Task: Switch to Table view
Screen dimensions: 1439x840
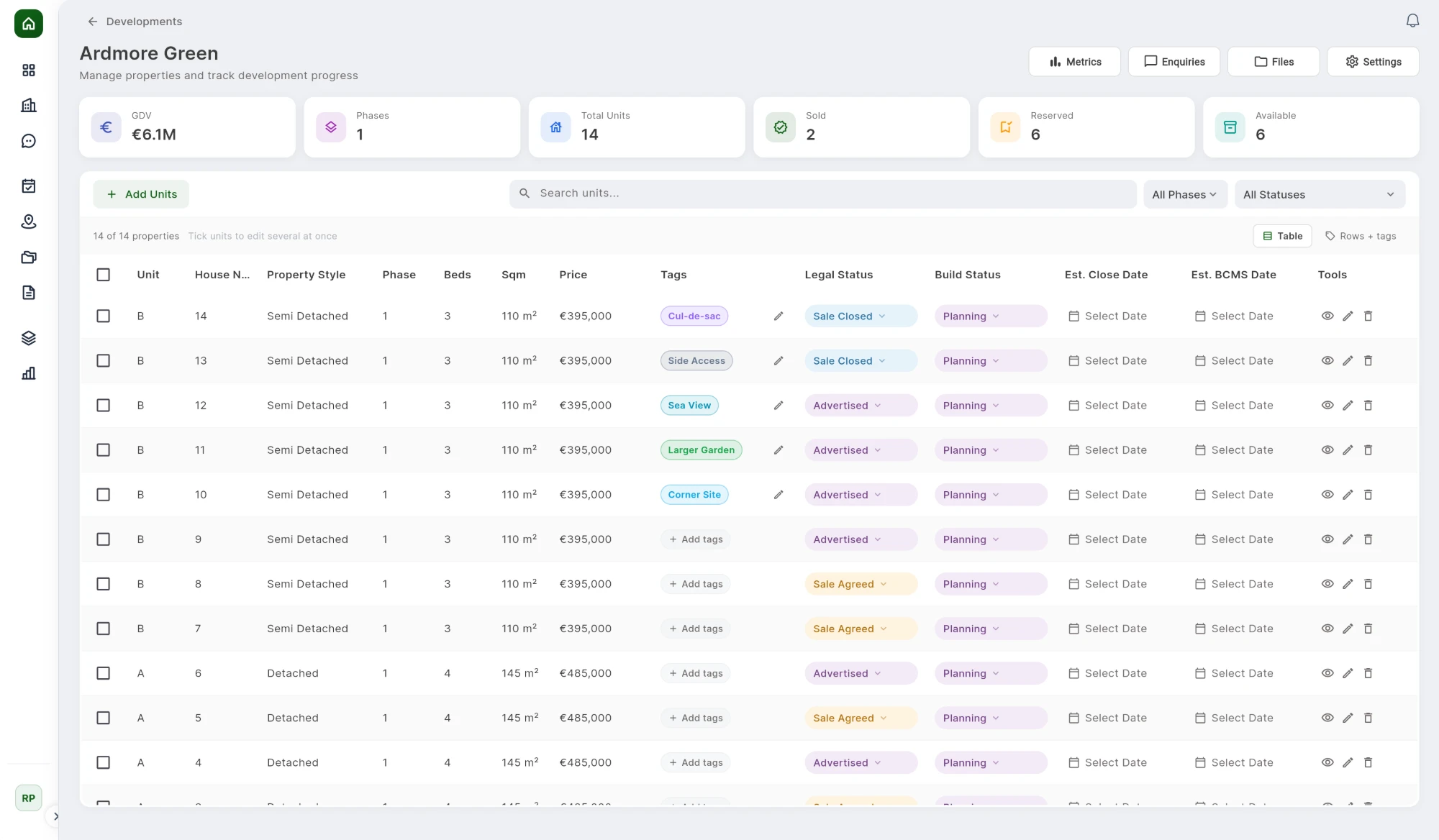Action: click(x=1282, y=236)
